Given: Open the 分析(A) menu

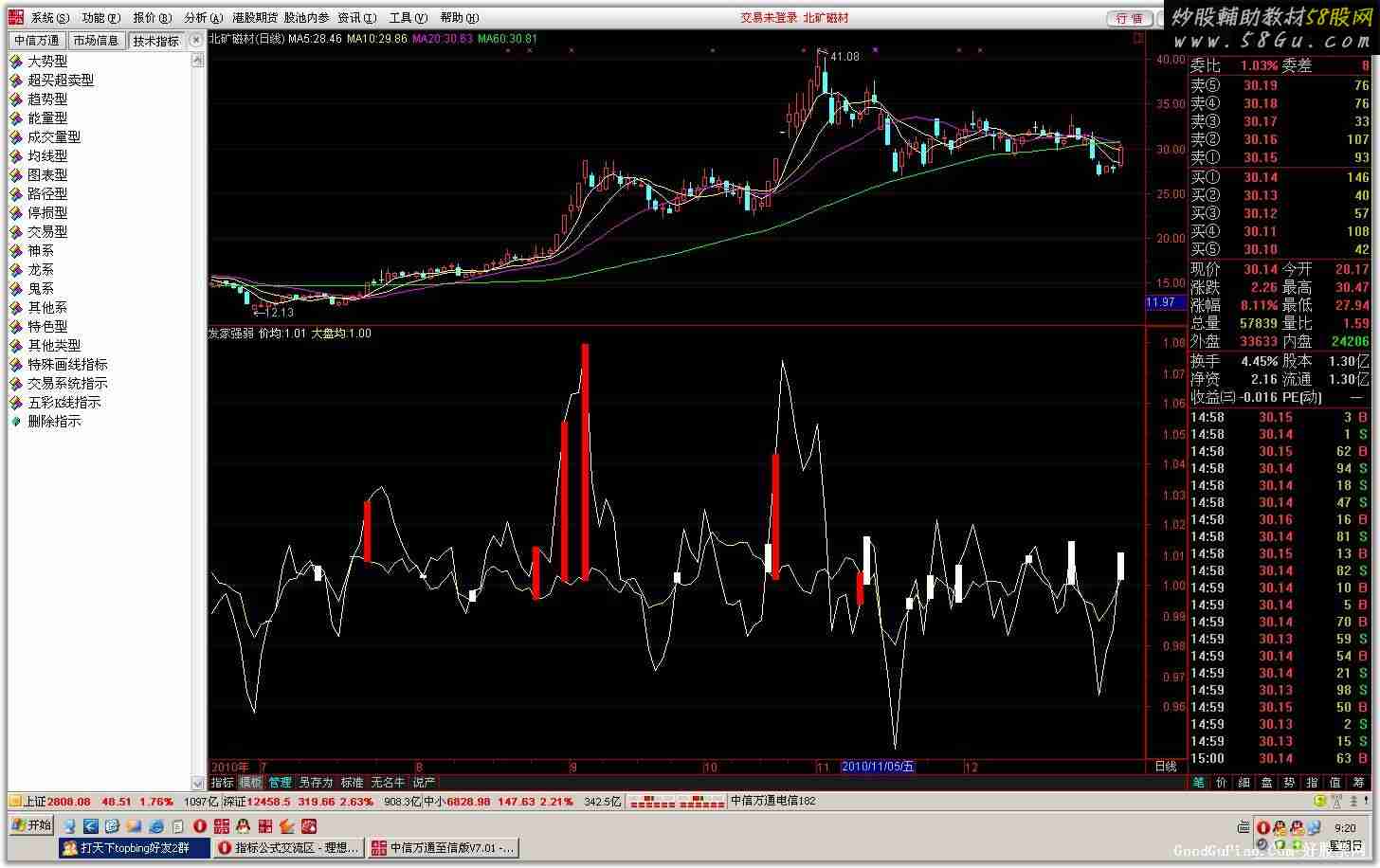Looking at the screenshot, I should [x=203, y=17].
